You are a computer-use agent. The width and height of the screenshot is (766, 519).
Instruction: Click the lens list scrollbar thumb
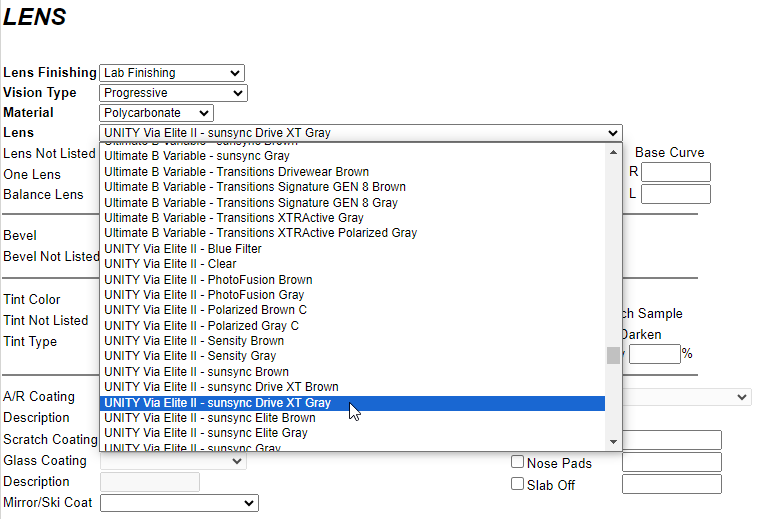click(613, 356)
